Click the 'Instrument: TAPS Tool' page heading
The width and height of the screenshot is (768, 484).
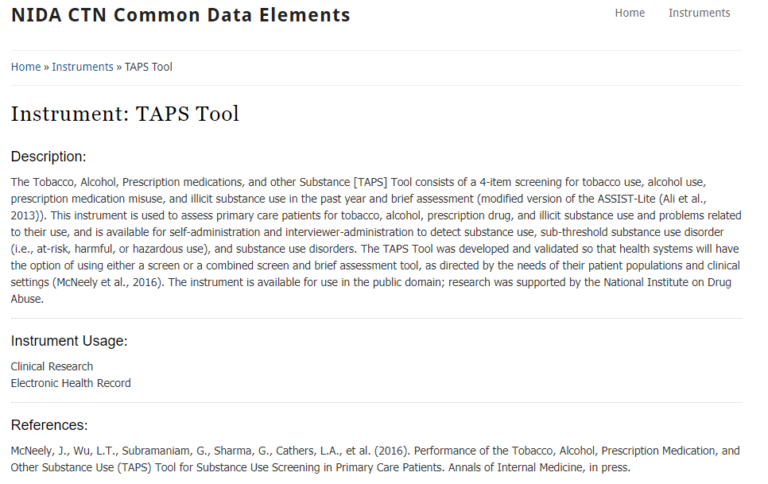tap(125, 114)
